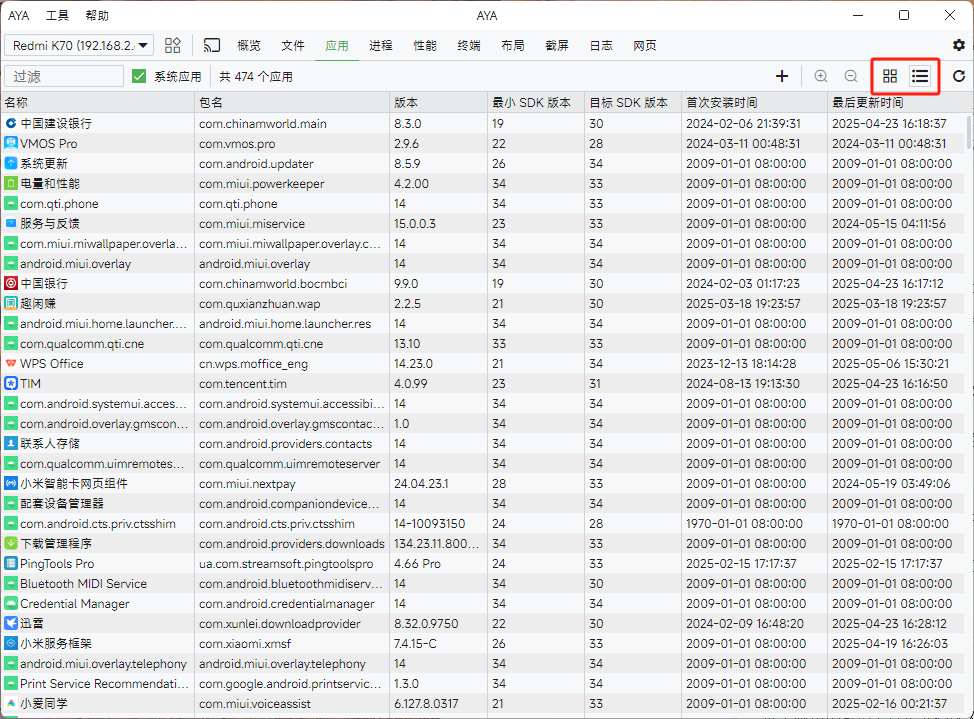Open the Redmi K70 device dropdown
The image size is (974, 719).
(x=79, y=45)
